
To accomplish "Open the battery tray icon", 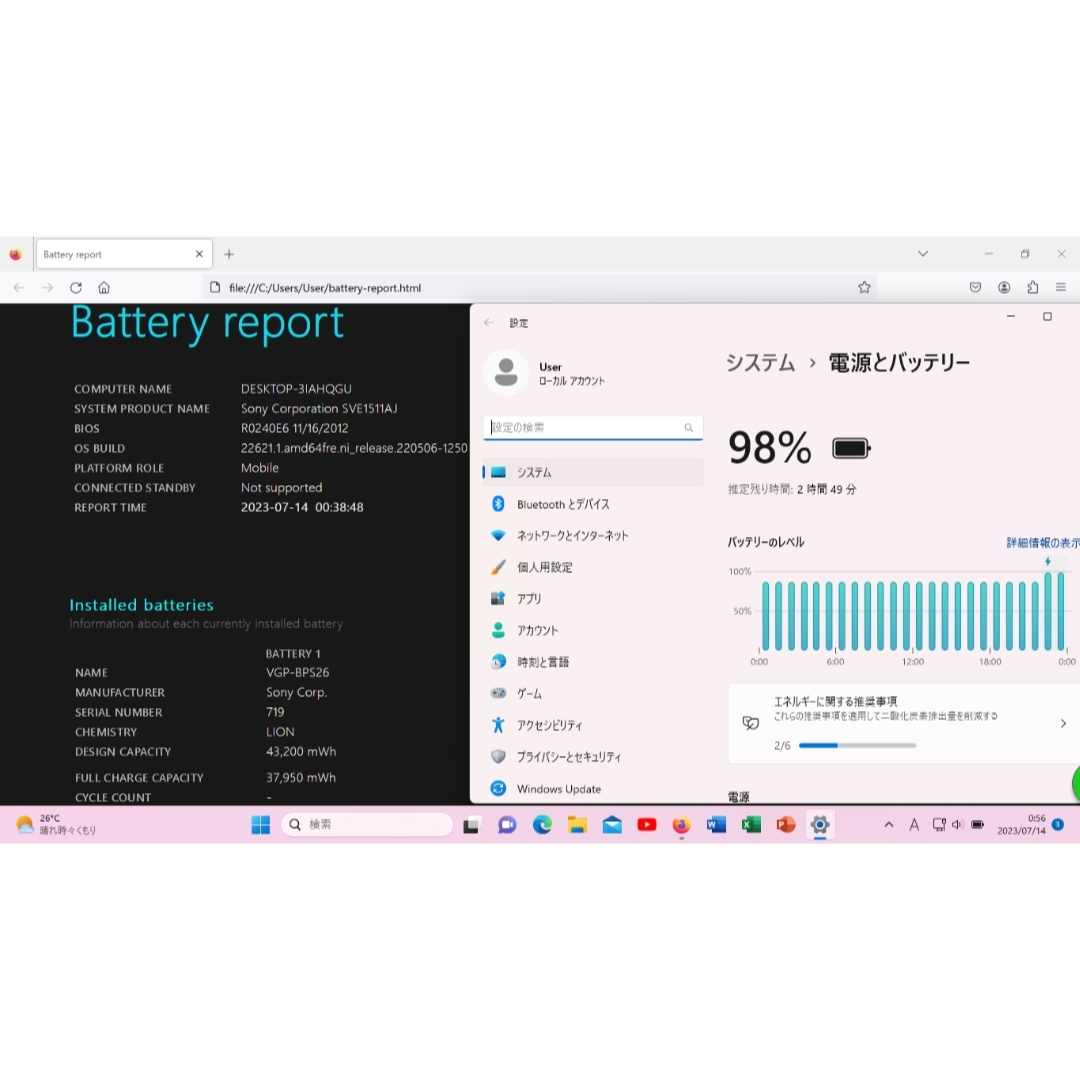I will (977, 824).
